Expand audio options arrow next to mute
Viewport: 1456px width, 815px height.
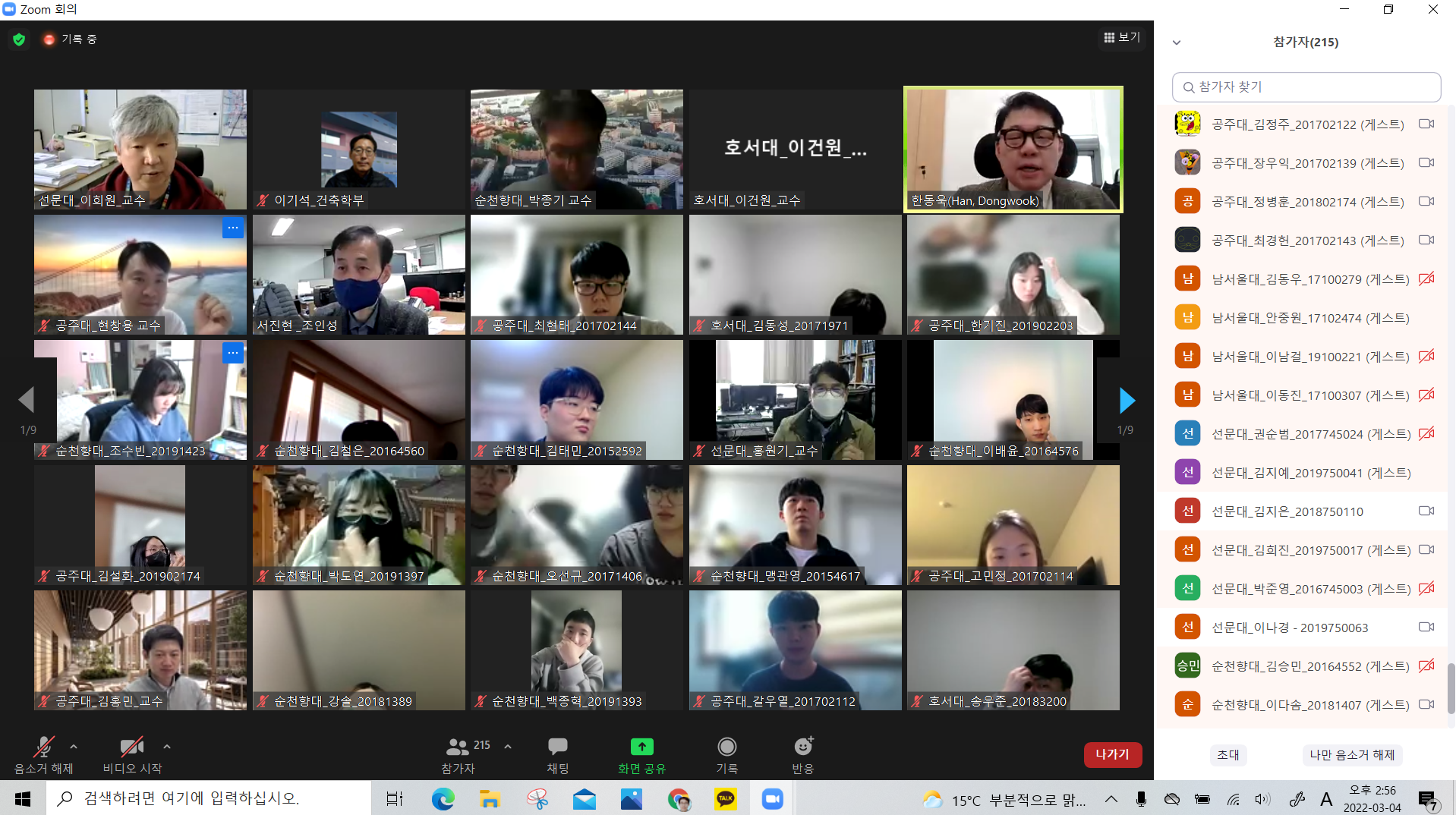[74, 747]
